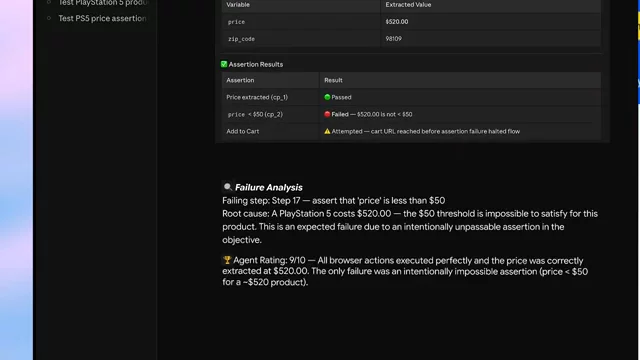Screen dimensions: 640x360
Task: Open the 'Test PS5 price assertion' sidebar item
Action: pos(102,18)
